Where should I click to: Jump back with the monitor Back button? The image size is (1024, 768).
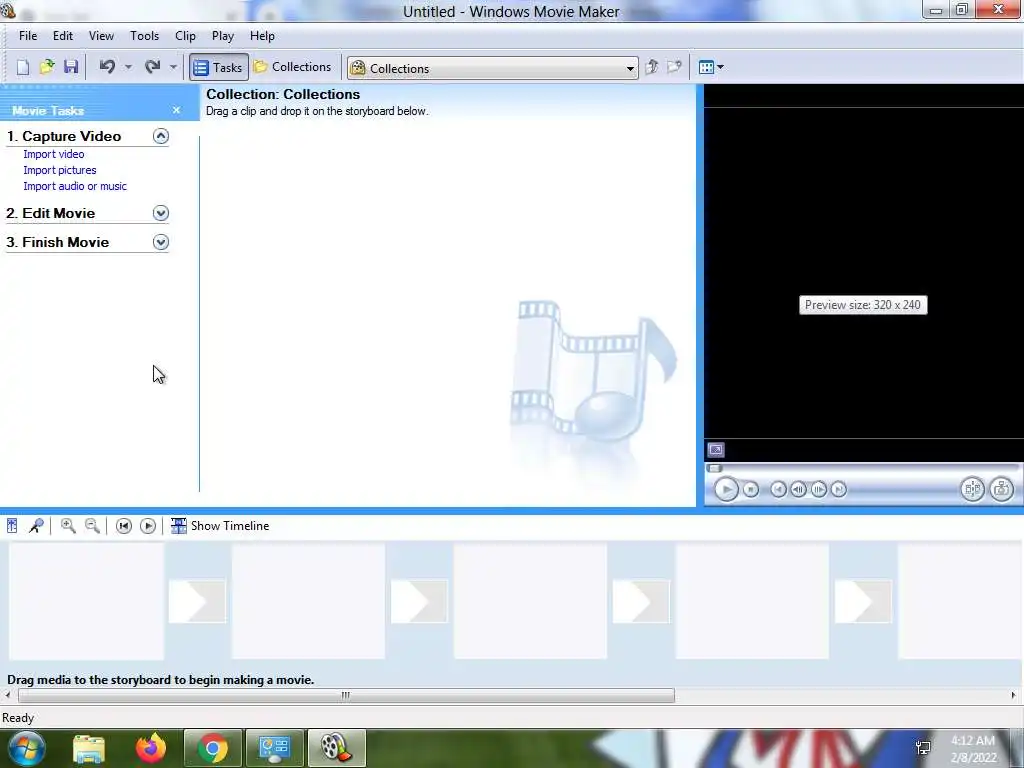pos(778,489)
